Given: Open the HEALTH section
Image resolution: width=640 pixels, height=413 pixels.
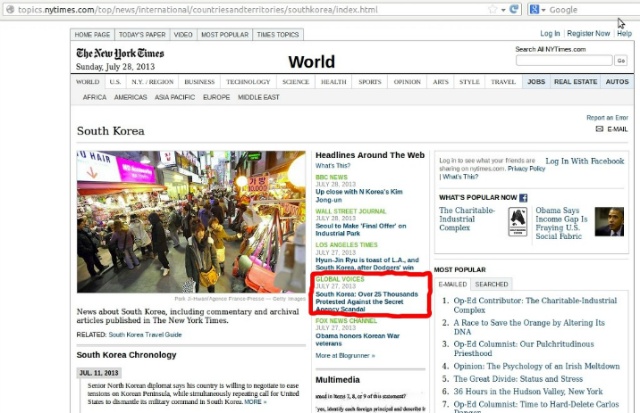Looking at the screenshot, I should [333, 82].
